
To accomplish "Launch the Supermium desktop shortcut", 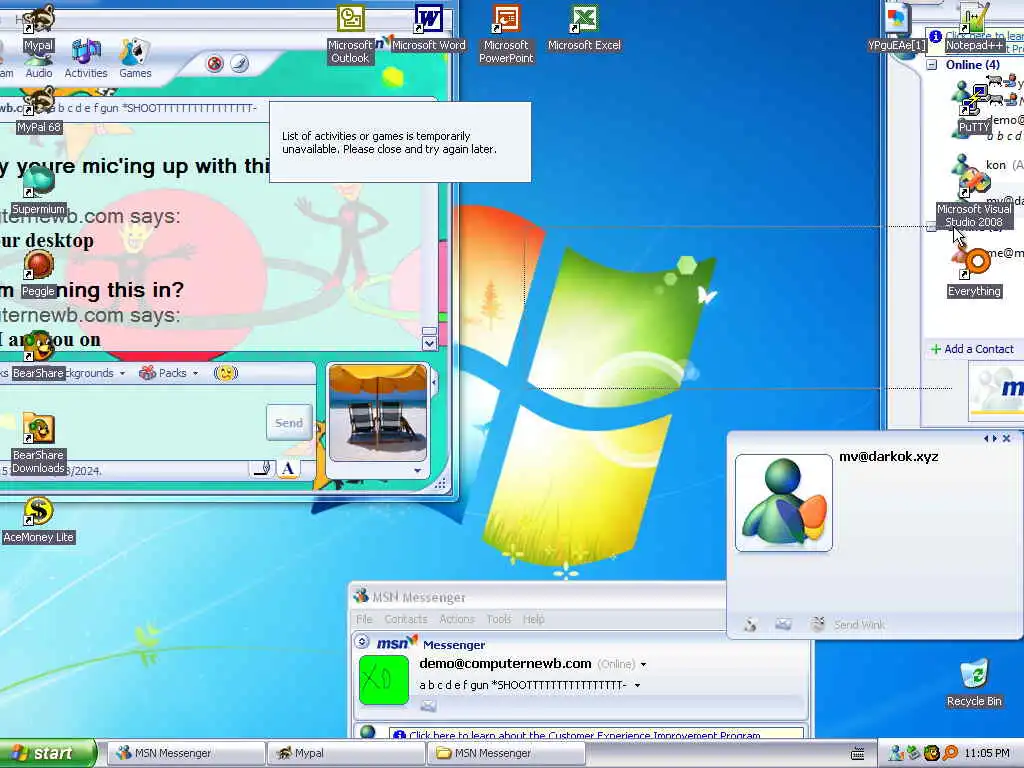I will [39, 191].
